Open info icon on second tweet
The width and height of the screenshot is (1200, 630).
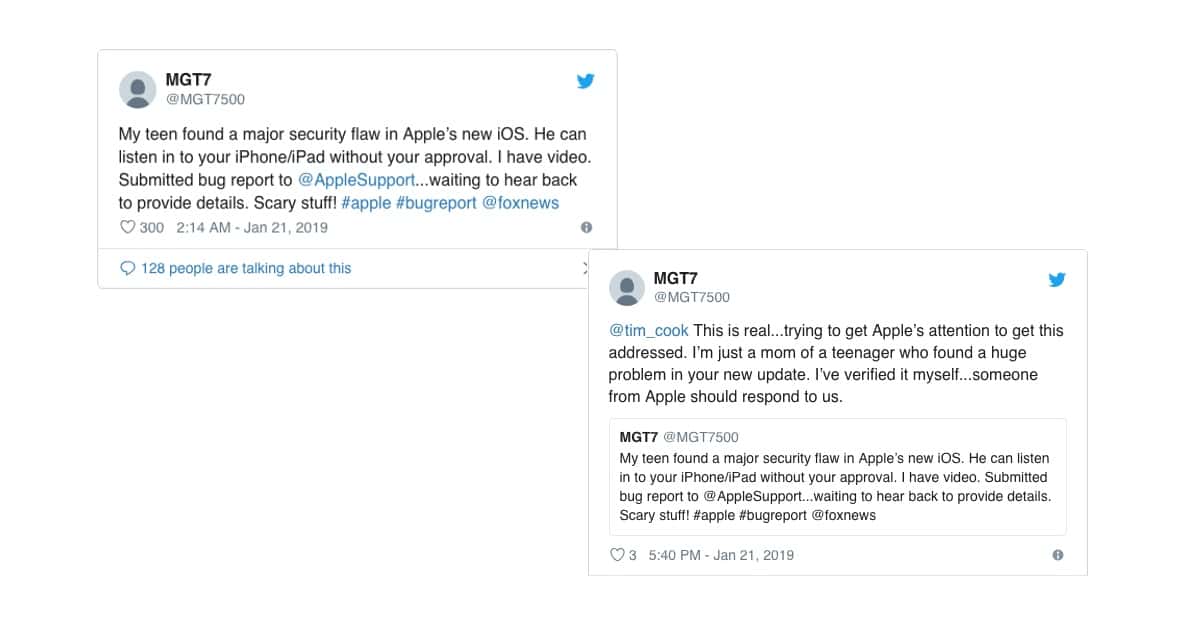(1058, 555)
